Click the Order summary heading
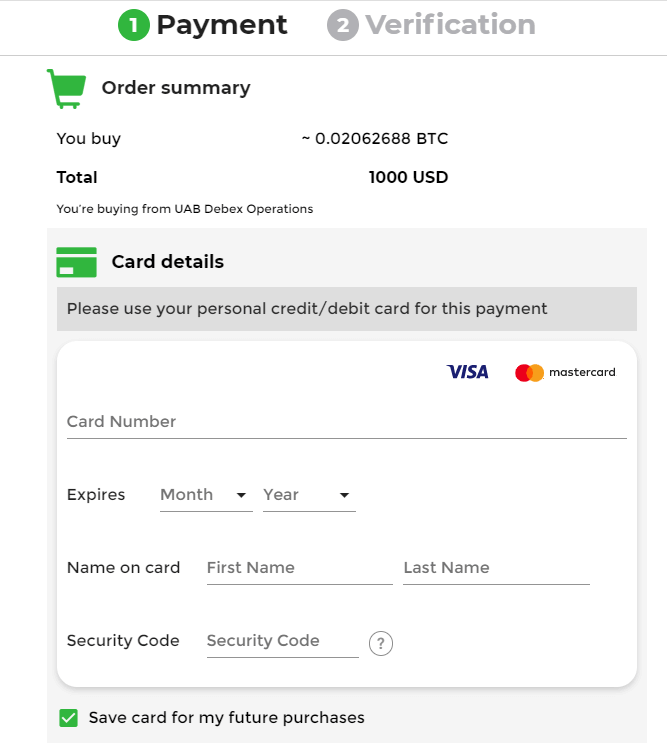The height and width of the screenshot is (743, 667). tap(176, 88)
